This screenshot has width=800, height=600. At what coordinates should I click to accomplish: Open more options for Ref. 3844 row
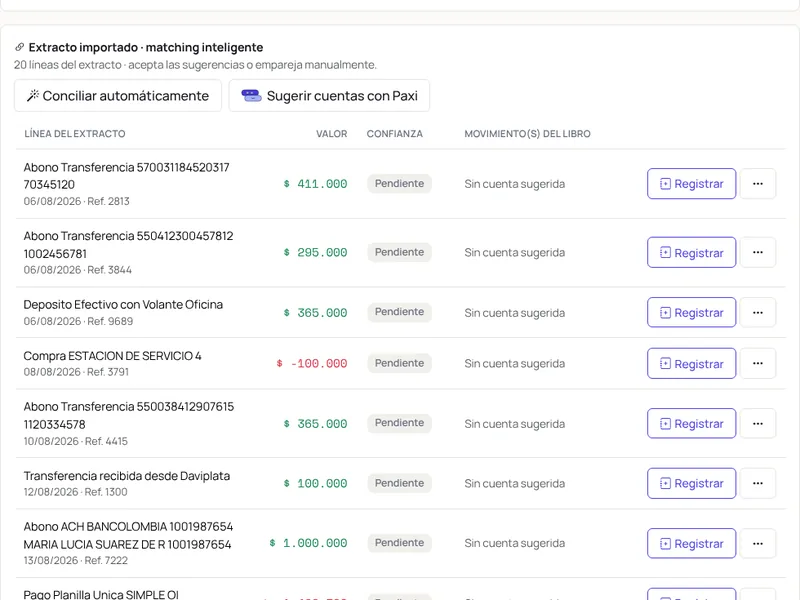pyautogui.click(x=758, y=253)
